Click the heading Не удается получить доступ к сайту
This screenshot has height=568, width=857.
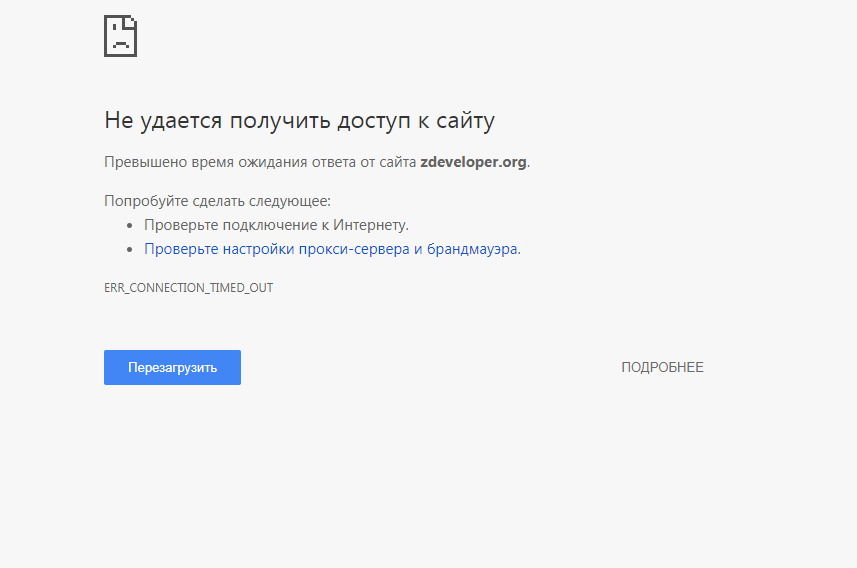pos(299,121)
